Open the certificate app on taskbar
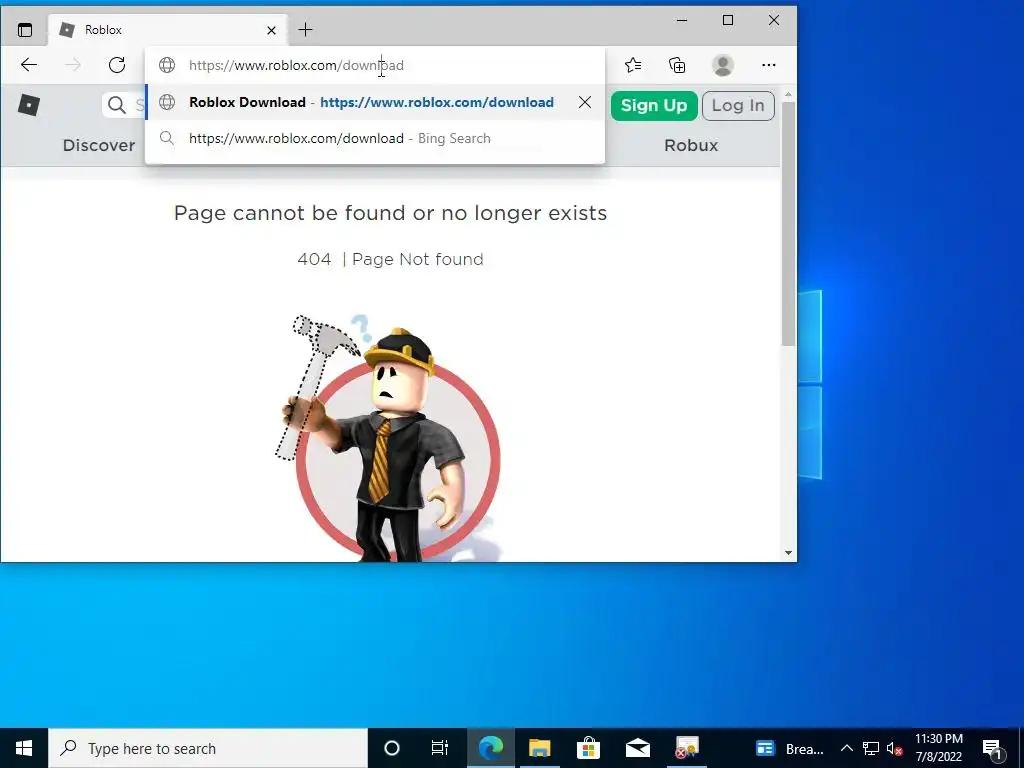Screen dimensions: 1024x768 pos(686,748)
